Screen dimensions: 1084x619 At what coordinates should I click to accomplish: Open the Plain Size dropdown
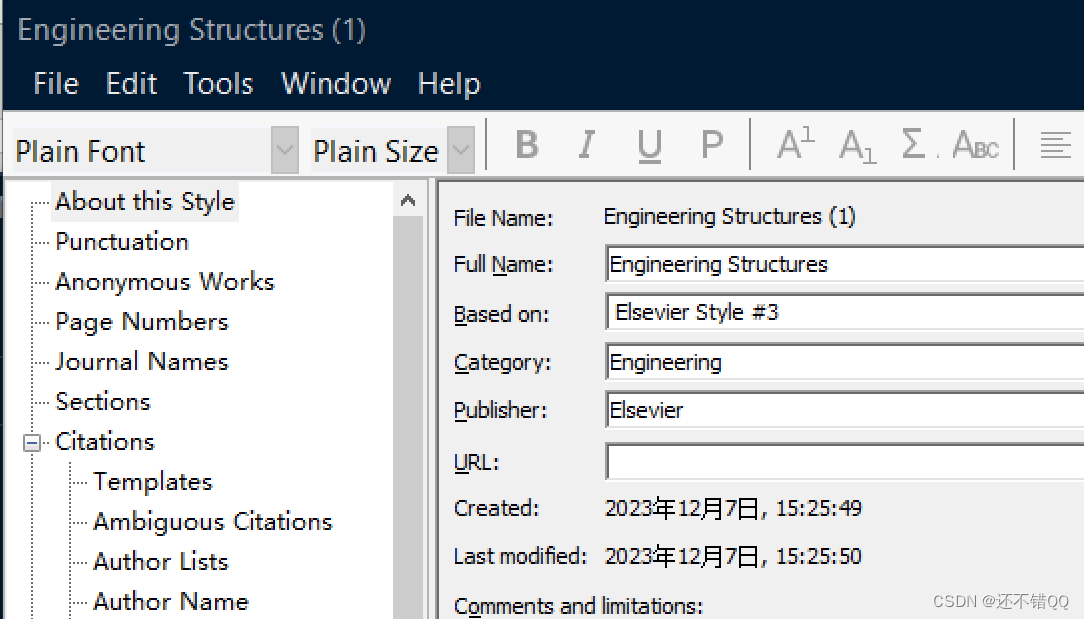coord(460,149)
